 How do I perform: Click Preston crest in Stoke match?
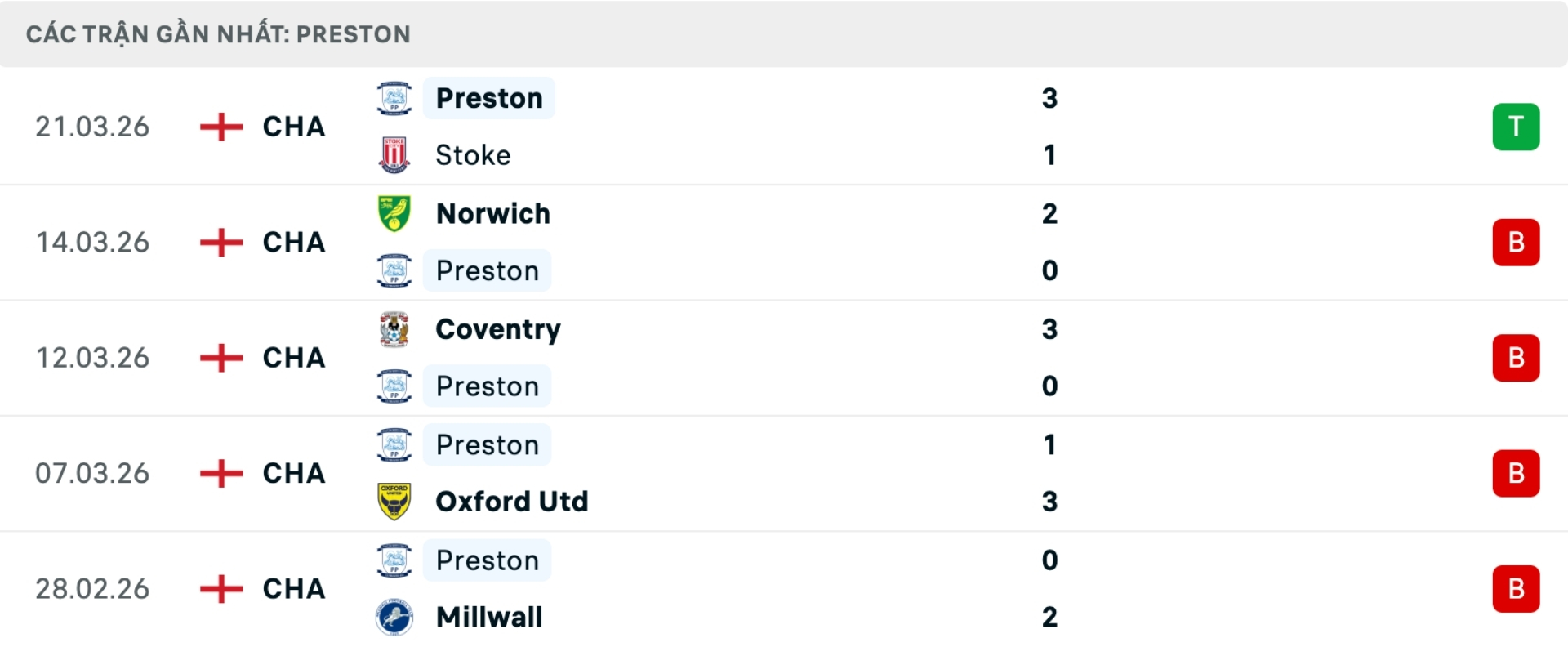coord(394,98)
